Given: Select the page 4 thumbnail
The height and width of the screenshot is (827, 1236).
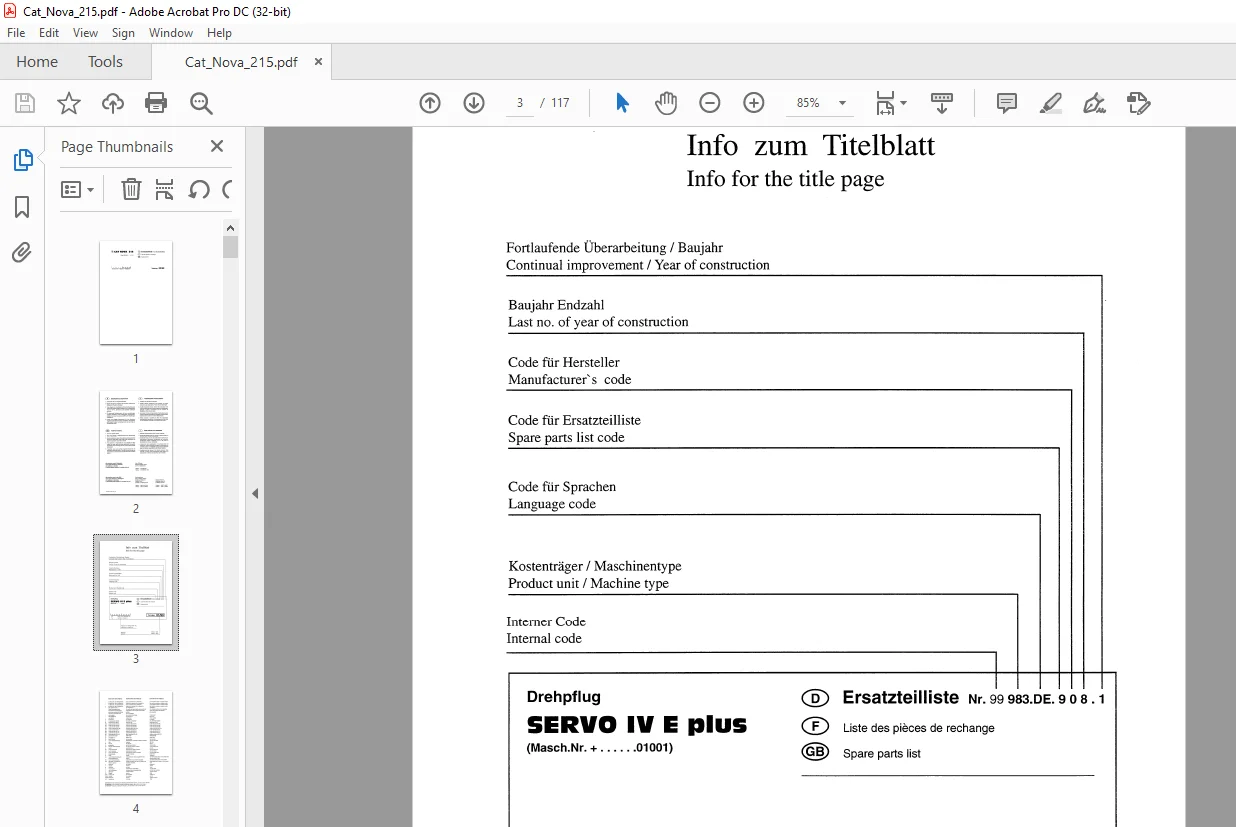Looking at the screenshot, I should point(136,742).
